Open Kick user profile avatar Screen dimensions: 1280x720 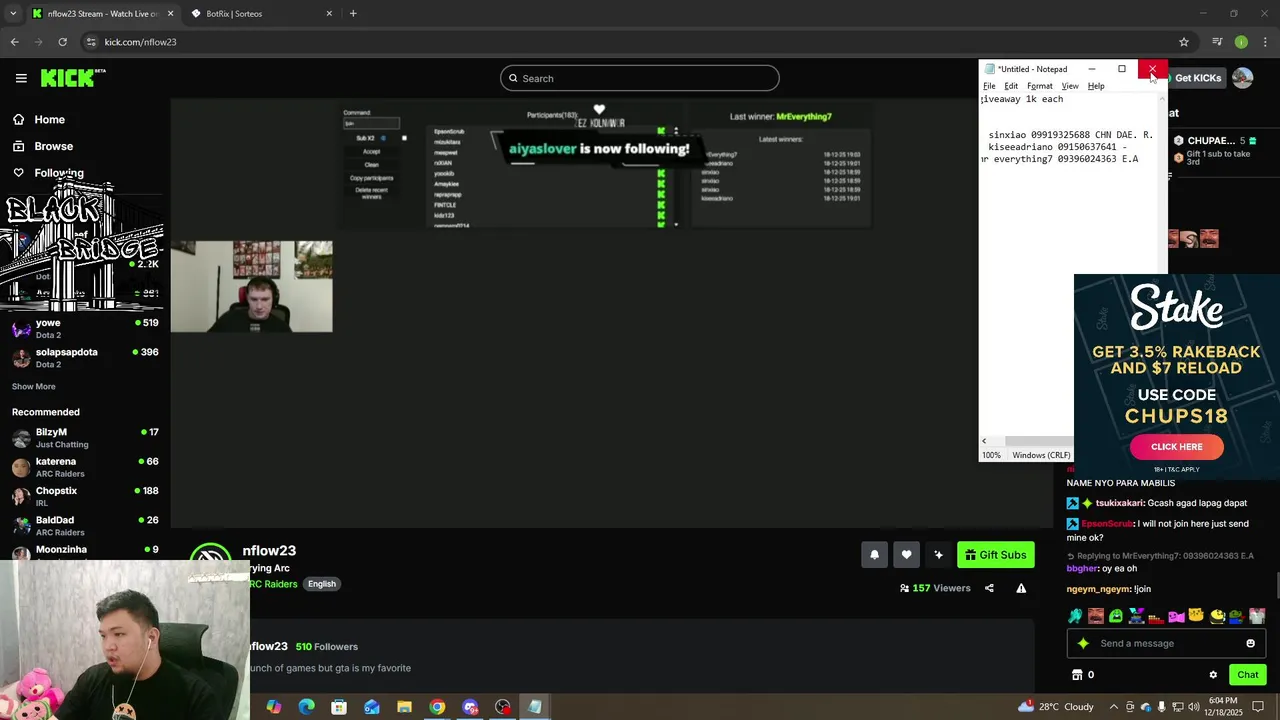pyautogui.click(x=1243, y=78)
